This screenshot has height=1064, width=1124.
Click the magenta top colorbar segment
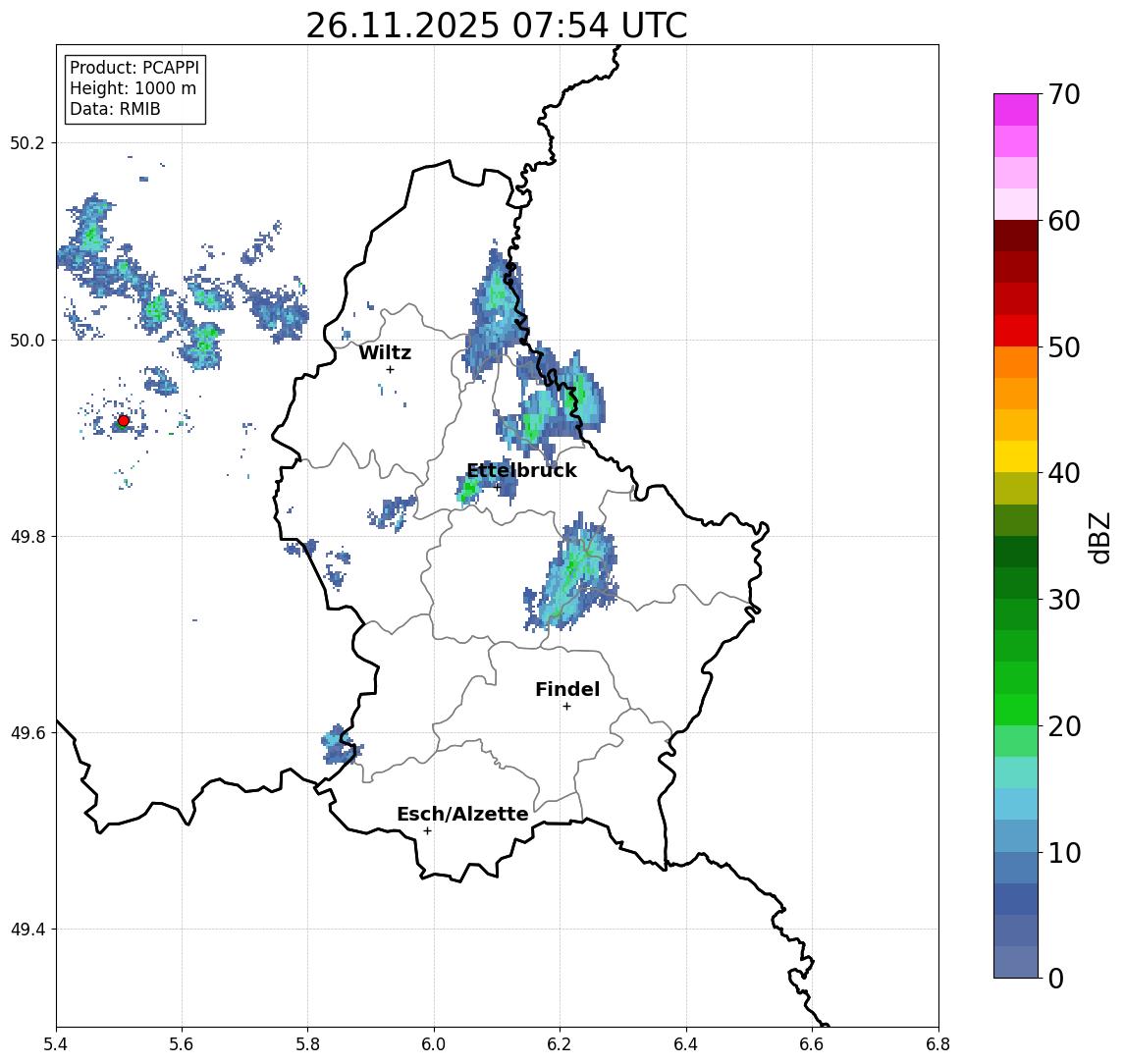click(x=1016, y=110)
